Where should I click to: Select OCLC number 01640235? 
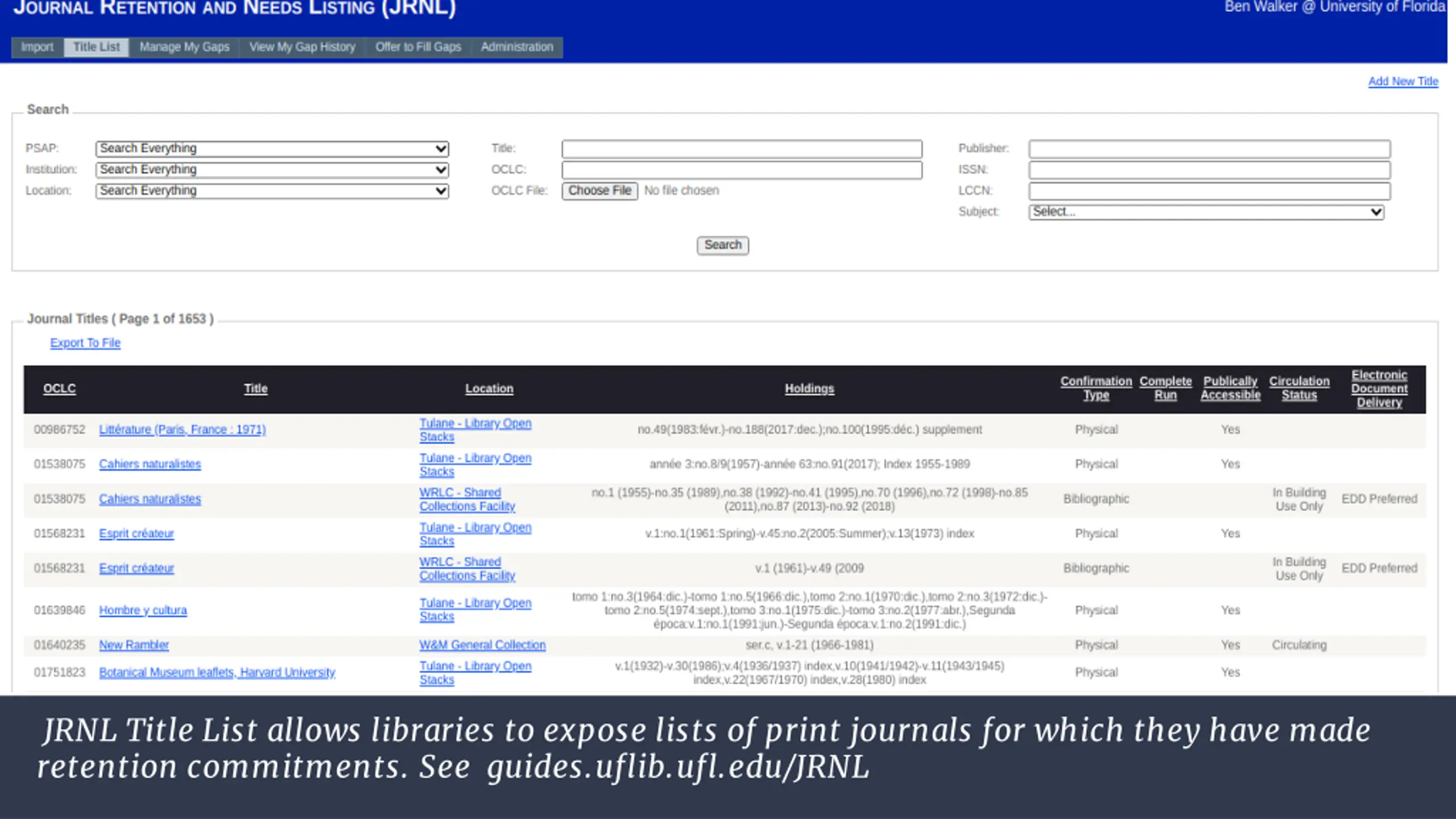(x=59, y=645)
